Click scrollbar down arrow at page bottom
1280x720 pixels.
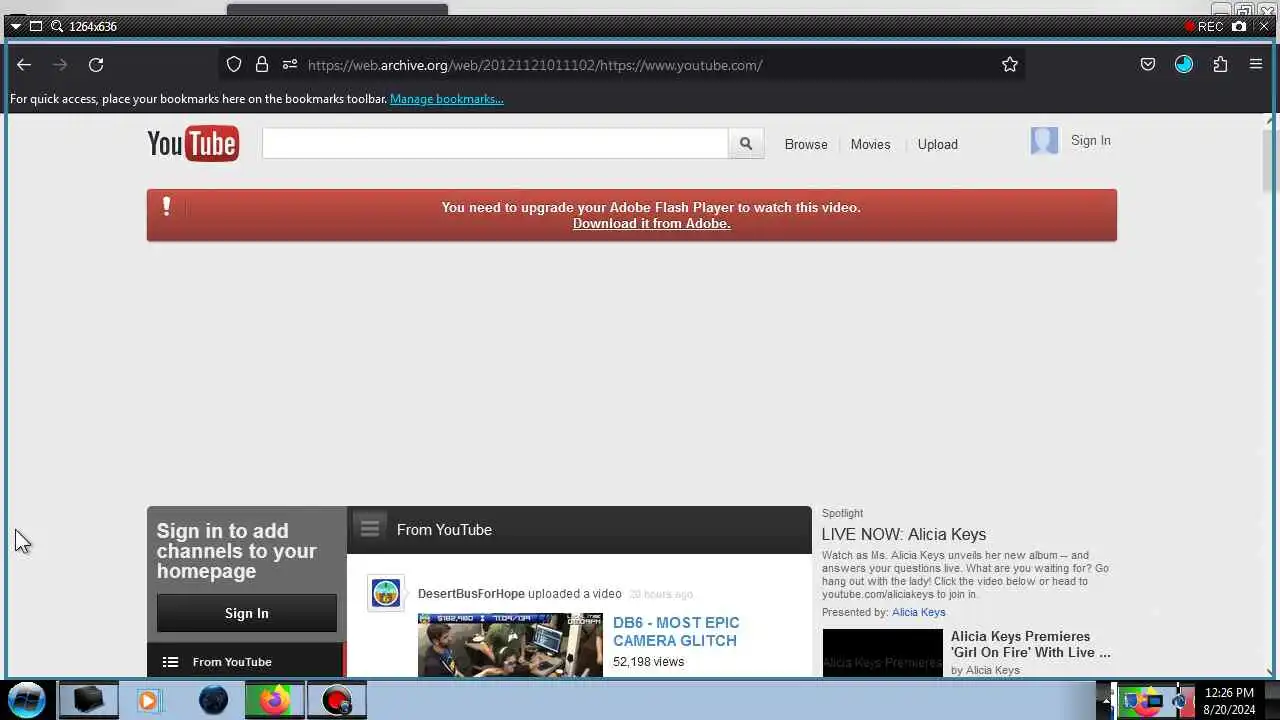click(1270, 672)
